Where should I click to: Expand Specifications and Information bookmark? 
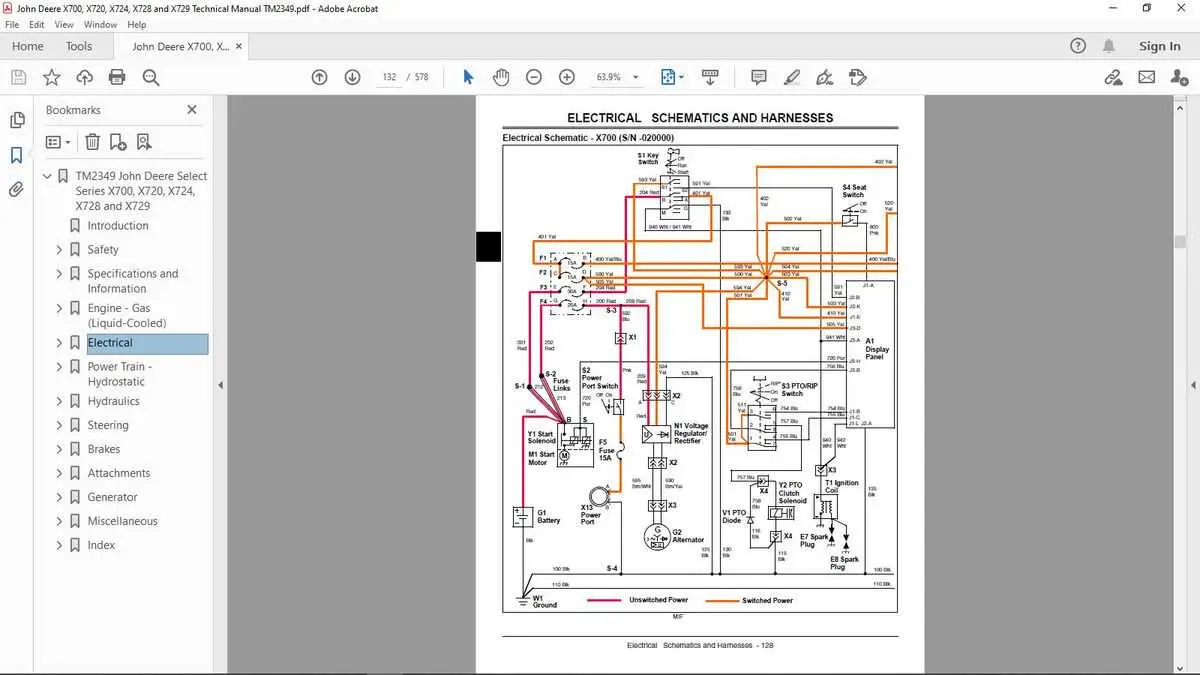pyautogui.click(x=59, y=273)
